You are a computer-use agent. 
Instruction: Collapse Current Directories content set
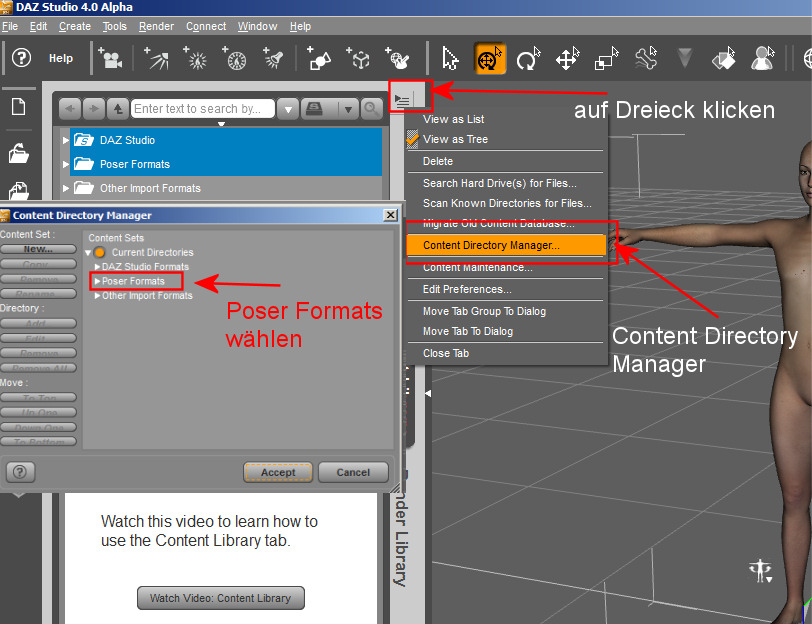(88, 253)
